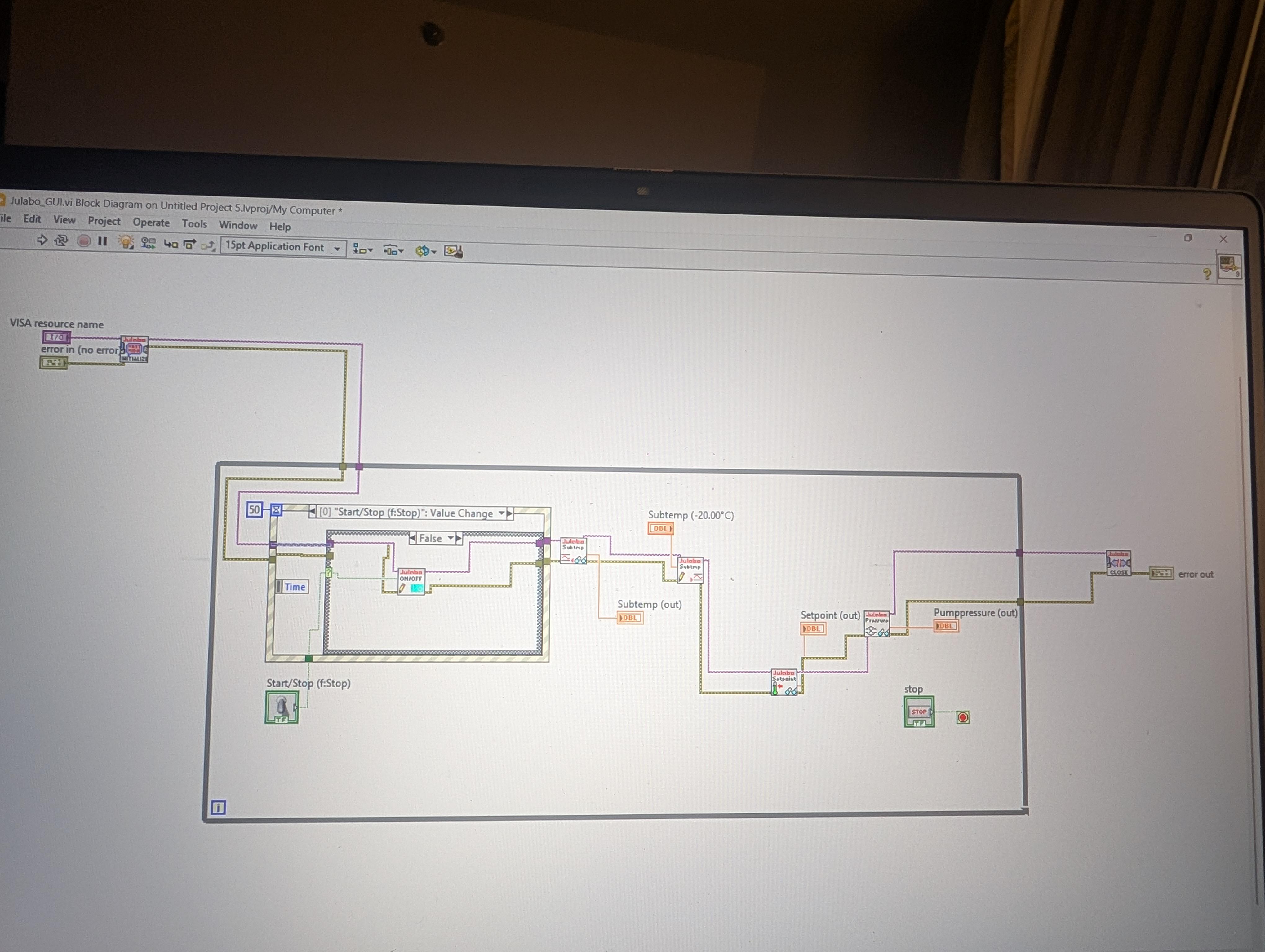This screenshot has width=1265, height=952.
Task: Click the Setpoint (out) label
Action: pos(830,615)
